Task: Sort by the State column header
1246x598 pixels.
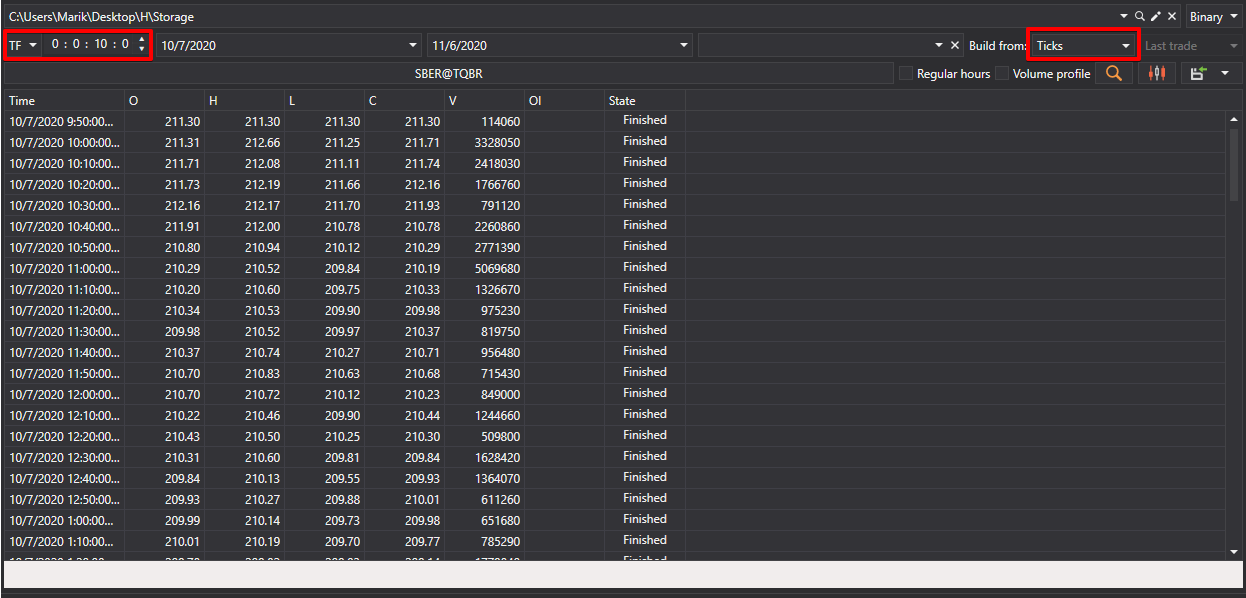Action: pyautogui.click(x=645, y=100)
